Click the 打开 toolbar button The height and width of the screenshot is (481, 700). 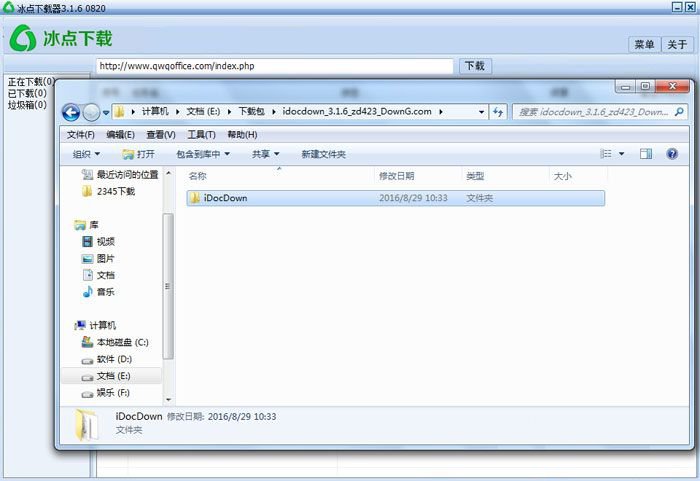(x=138, y=154)
